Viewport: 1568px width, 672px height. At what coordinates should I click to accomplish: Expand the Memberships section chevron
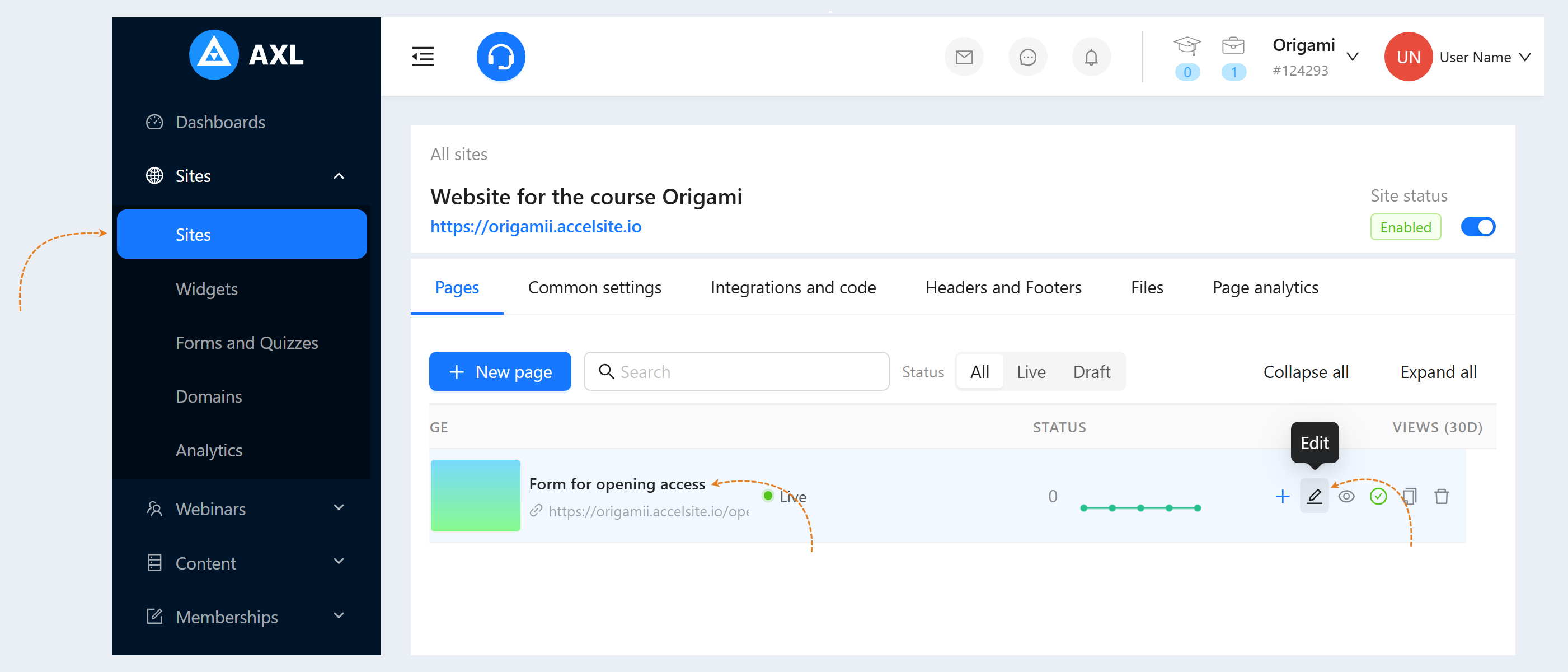pyautogui.click(x=339, y=615)
